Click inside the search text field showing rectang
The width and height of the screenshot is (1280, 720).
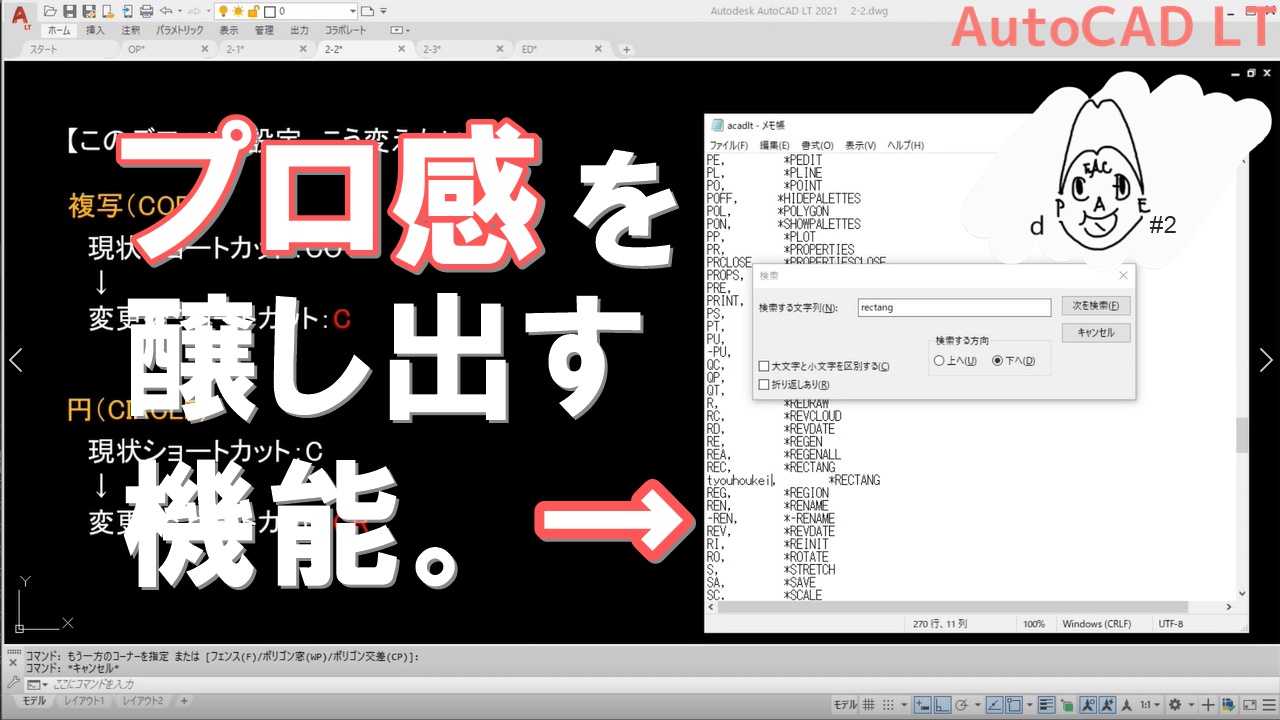953,307
